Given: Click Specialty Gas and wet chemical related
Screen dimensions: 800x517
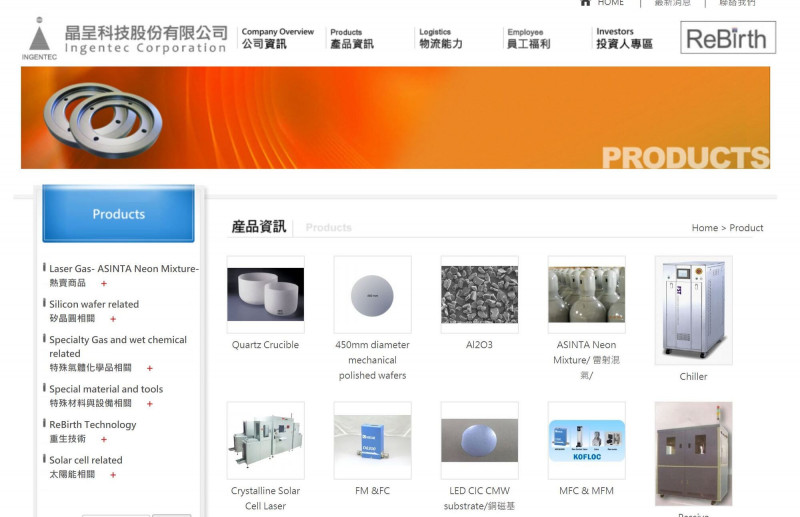Looking at the screenshot, I should click(x=117, y=346).
